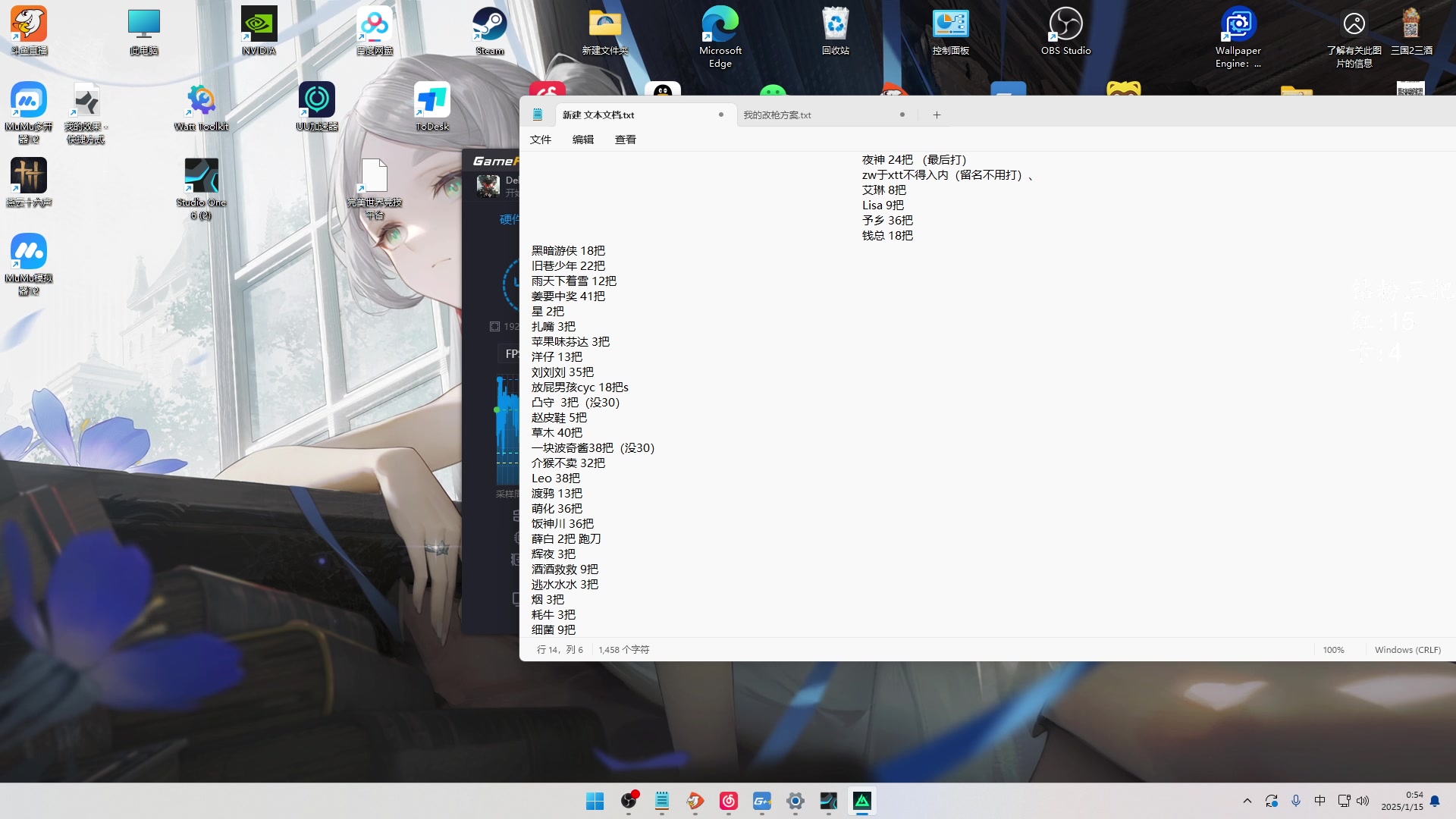Click the Windows (CRLF) line ending indicator
The height and width of the screenshot is (819, 1456).
pos(1407,650)
